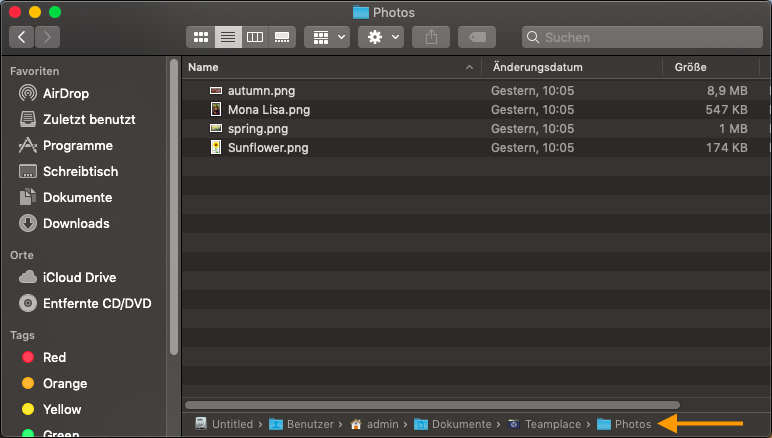Open Programme in the sidebar
Viewport: 772px width, 438px height.
(66, 146)
